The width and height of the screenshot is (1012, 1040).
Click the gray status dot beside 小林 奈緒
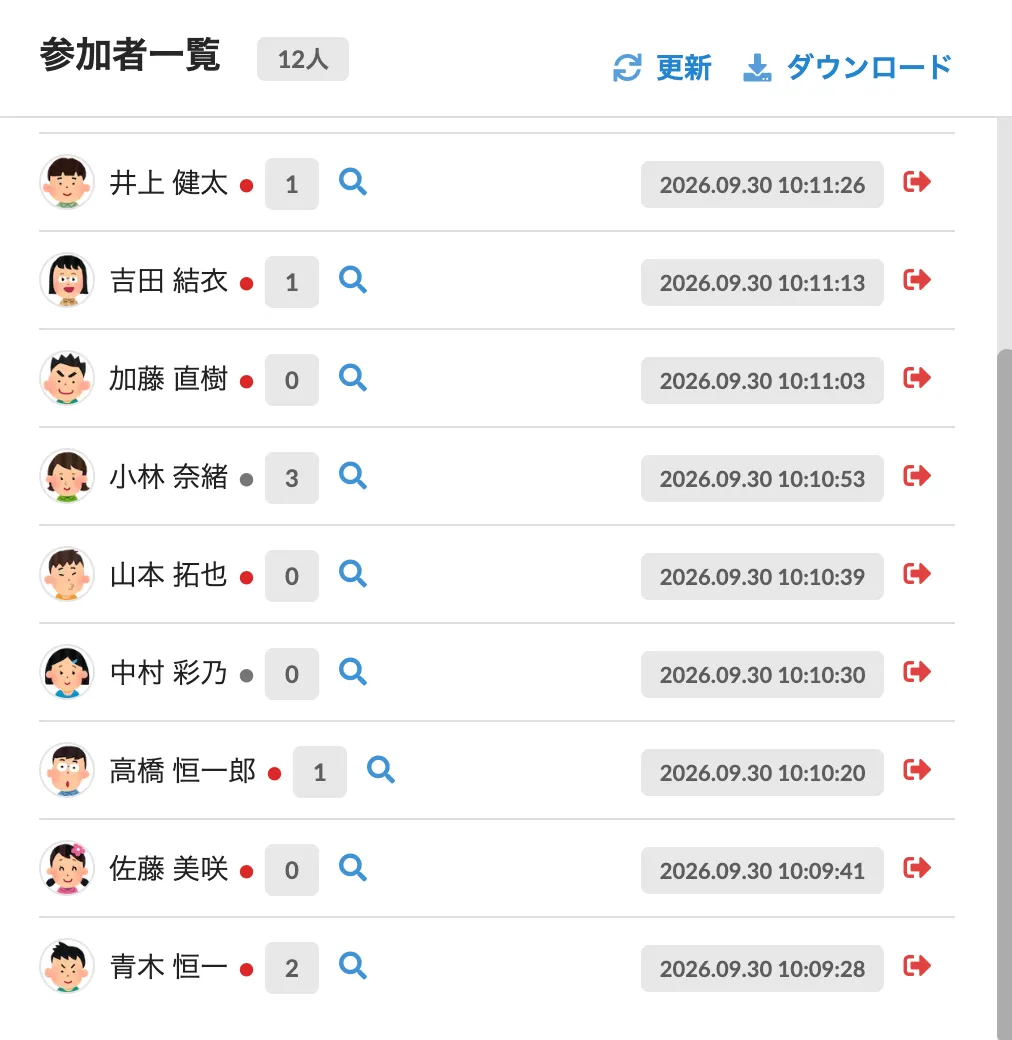coord(246,480)
